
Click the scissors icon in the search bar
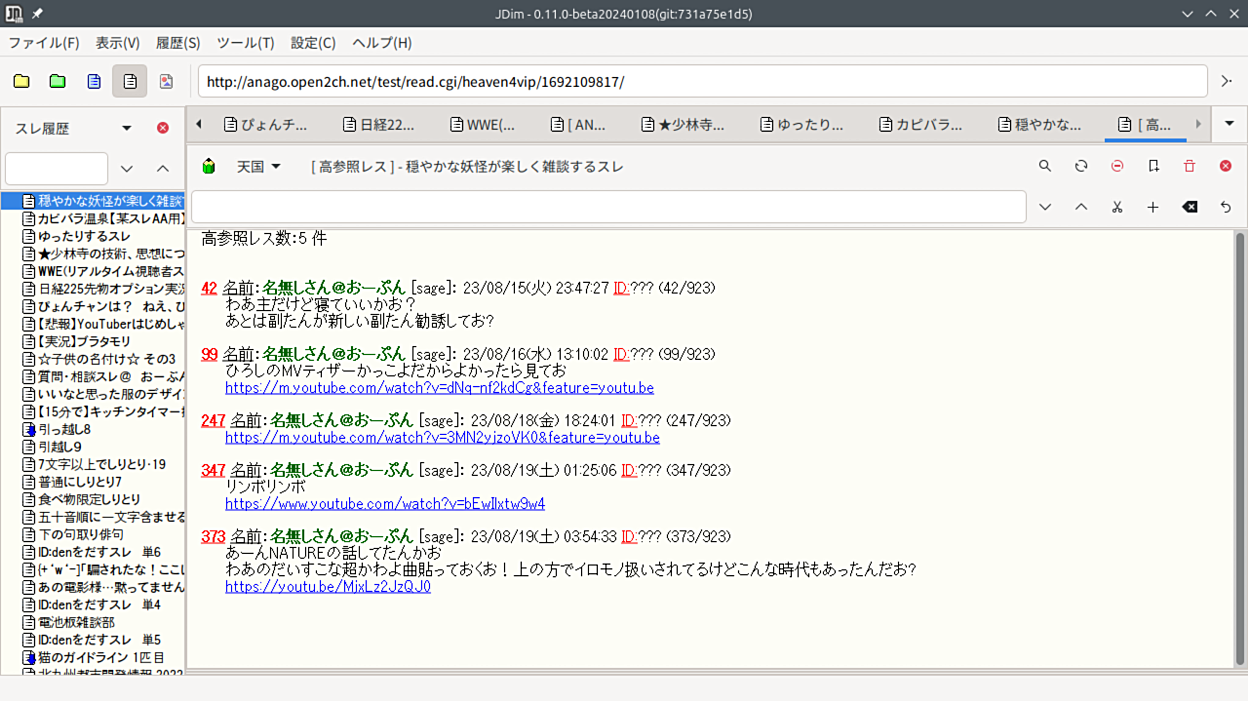pyautogui.click(x=1117, y=207)
